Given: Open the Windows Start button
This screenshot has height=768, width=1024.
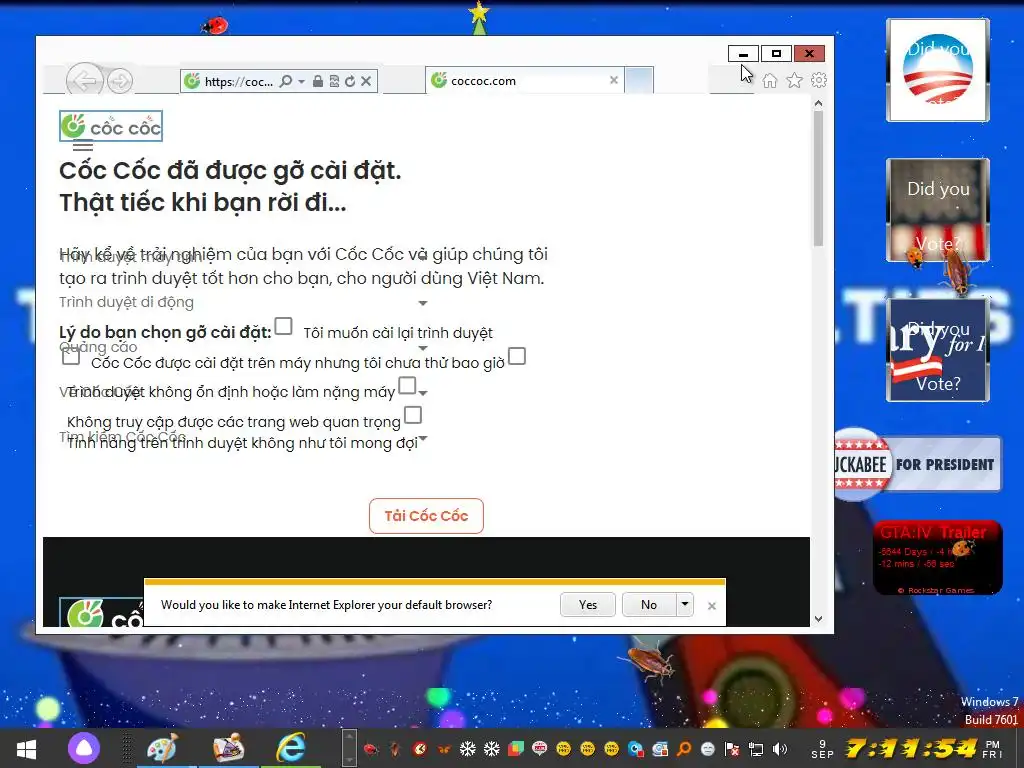Looking at the screenshot, I should click(26, 749).
